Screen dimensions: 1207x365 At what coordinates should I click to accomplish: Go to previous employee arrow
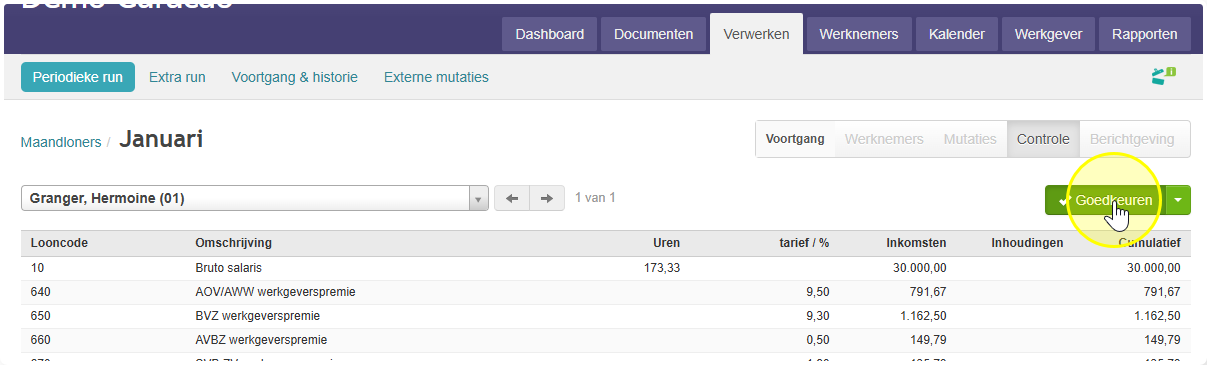[x=512, y=199]
